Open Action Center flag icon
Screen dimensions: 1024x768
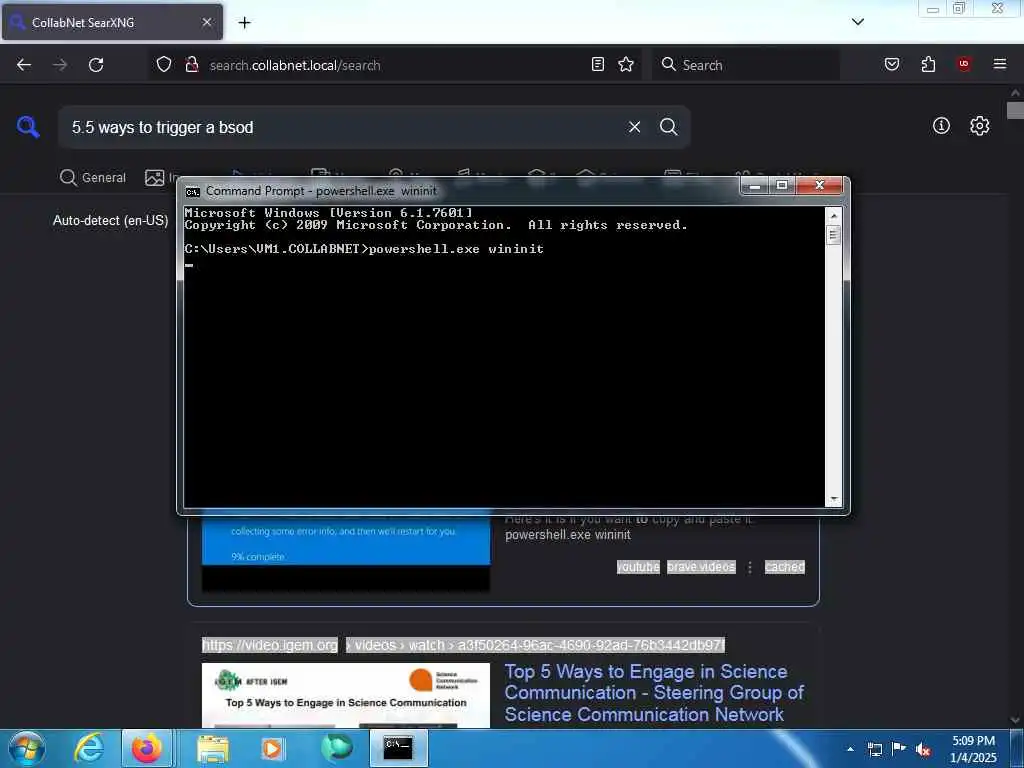[899, 749]
